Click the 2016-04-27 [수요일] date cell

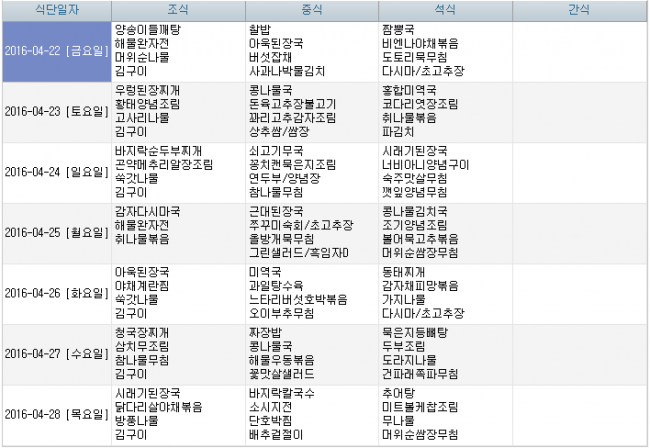coord(56,353)
